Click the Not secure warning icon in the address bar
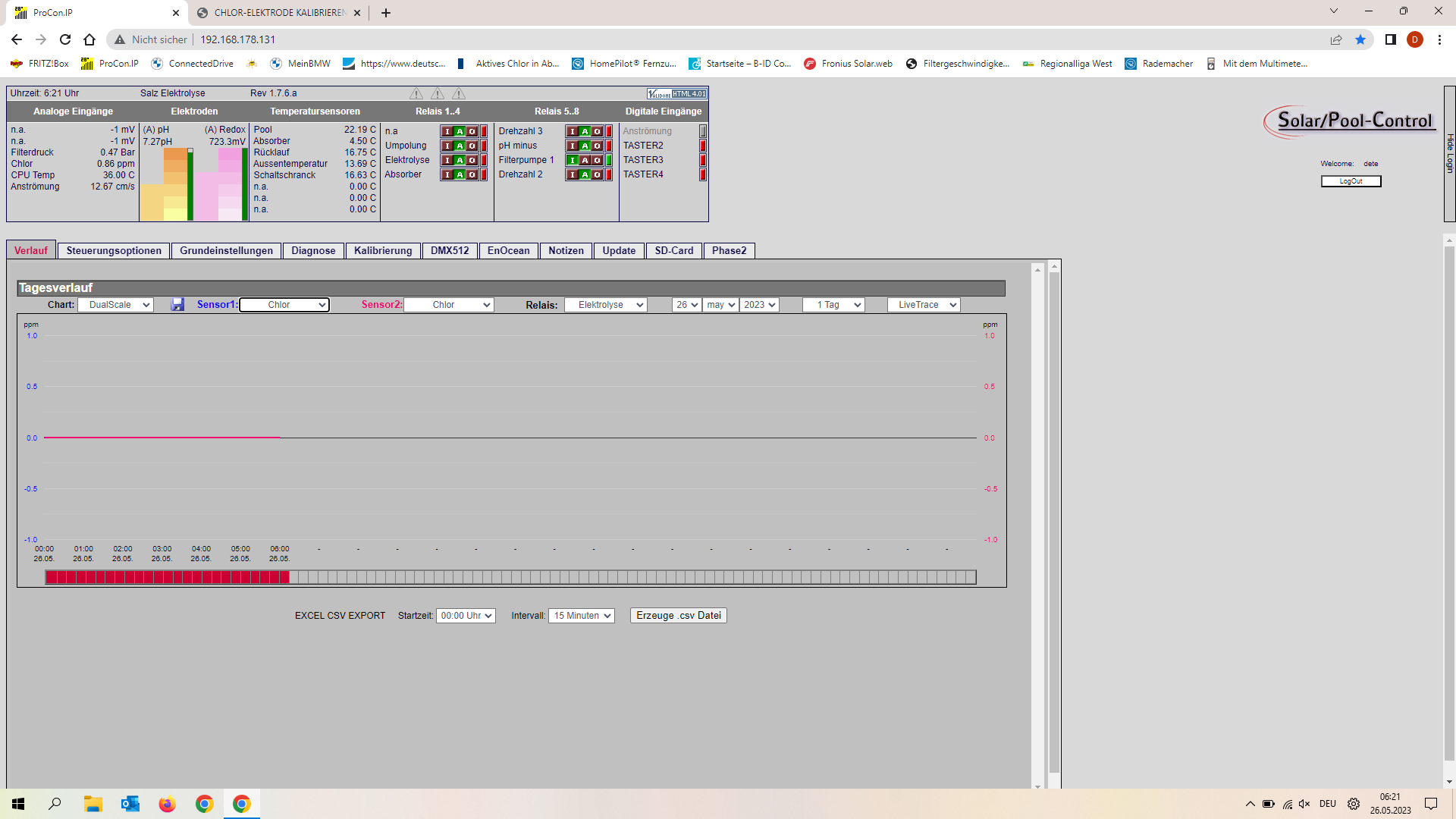Screen dimensions: 1456x819 click(120, 39)
